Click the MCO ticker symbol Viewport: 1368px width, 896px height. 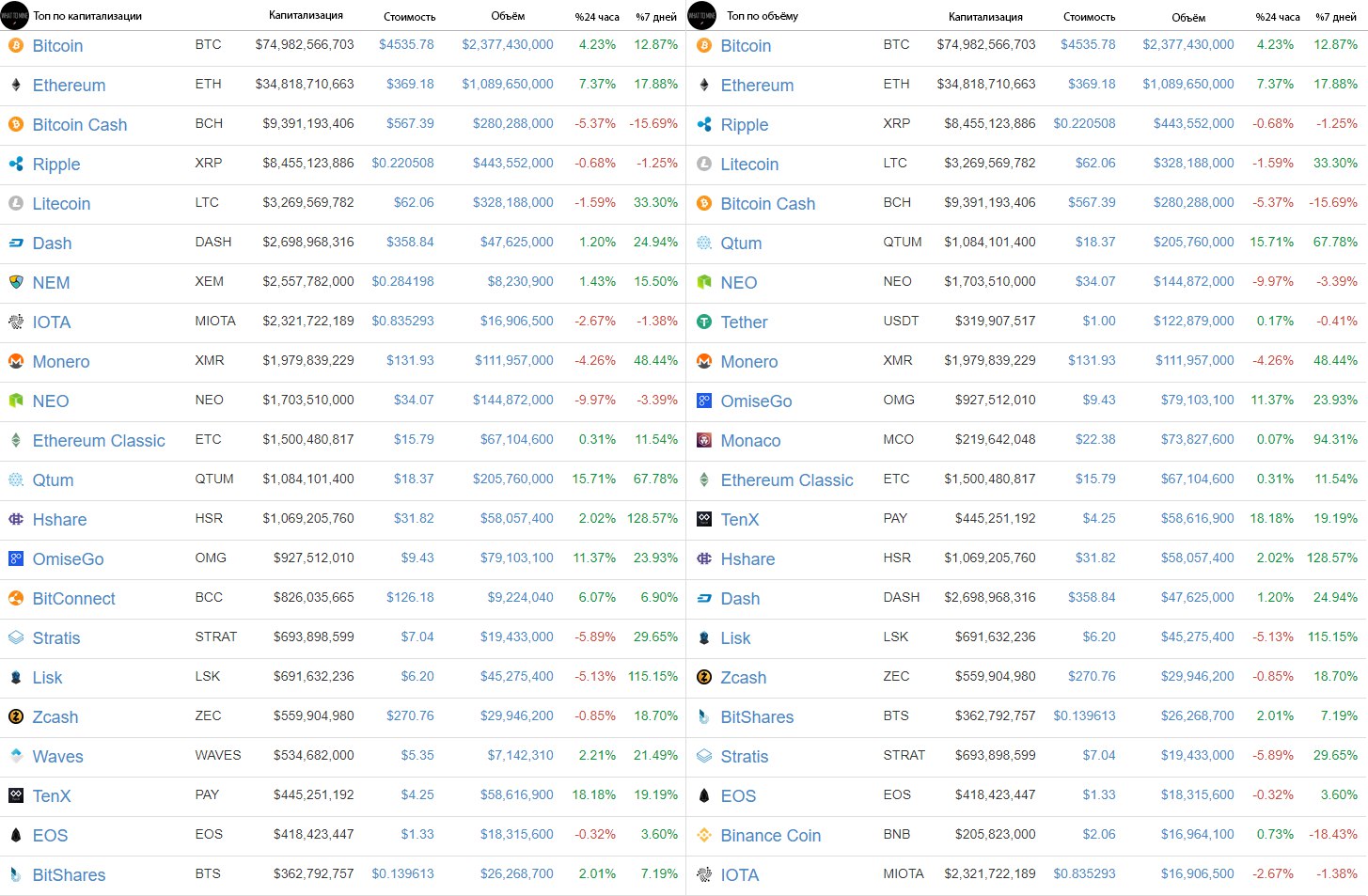click(899, 439)
